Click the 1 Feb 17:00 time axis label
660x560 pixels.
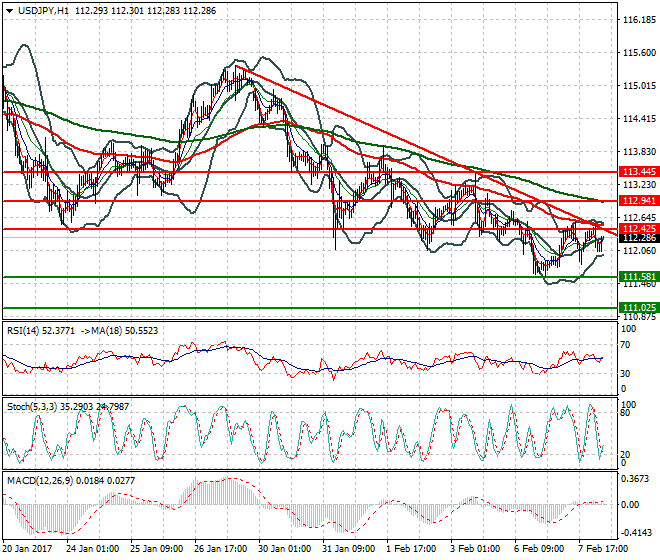(411, 549)
